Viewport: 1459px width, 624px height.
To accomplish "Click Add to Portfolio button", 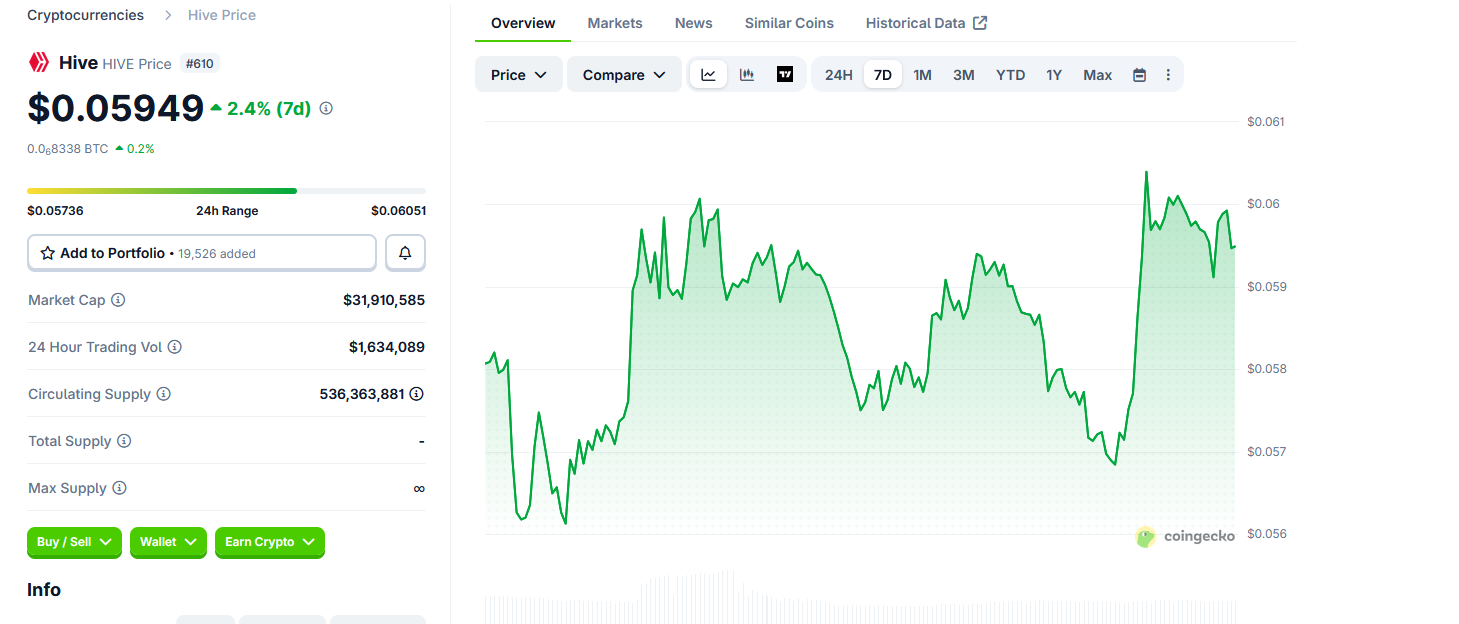I will pyautogui.click(x=201, y=253).
